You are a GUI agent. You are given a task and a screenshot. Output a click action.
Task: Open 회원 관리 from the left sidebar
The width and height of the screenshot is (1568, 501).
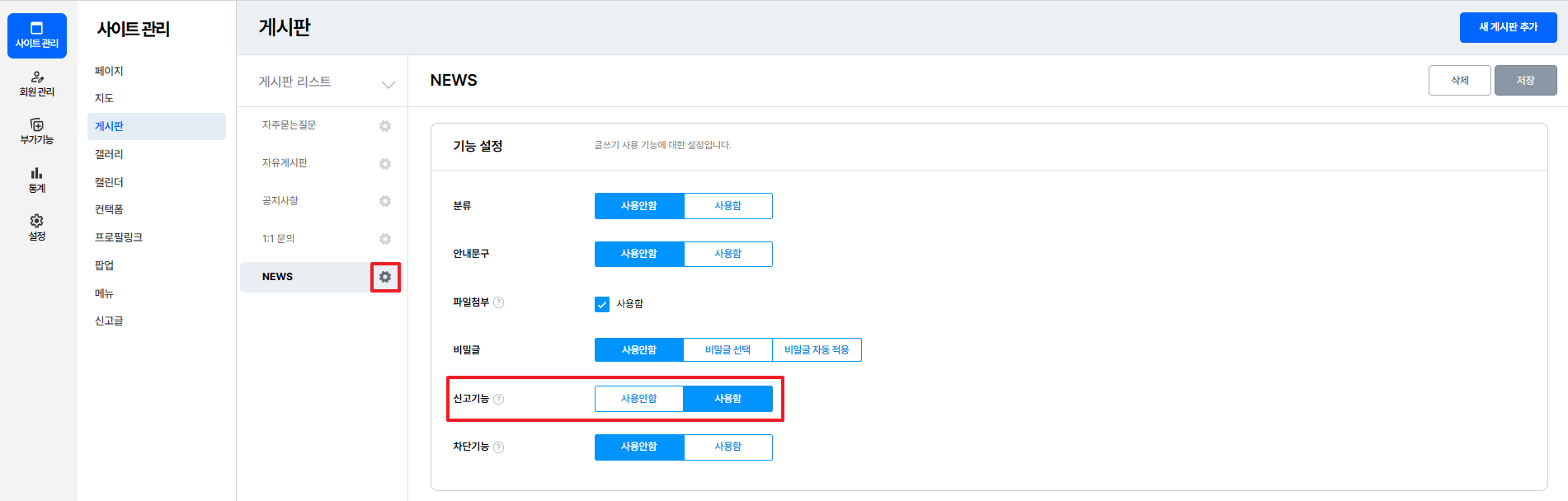point(37,84)
